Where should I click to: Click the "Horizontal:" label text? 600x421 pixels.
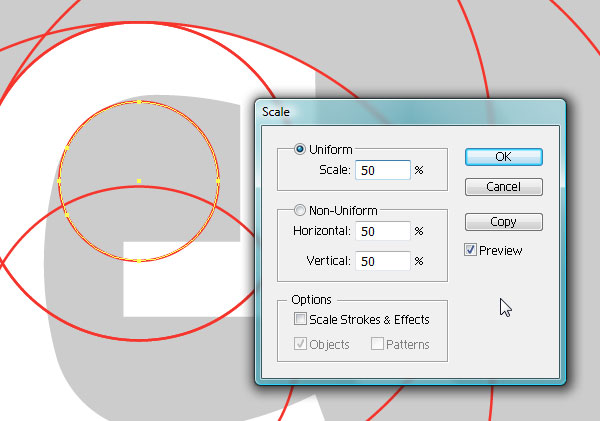pos(322,231)
